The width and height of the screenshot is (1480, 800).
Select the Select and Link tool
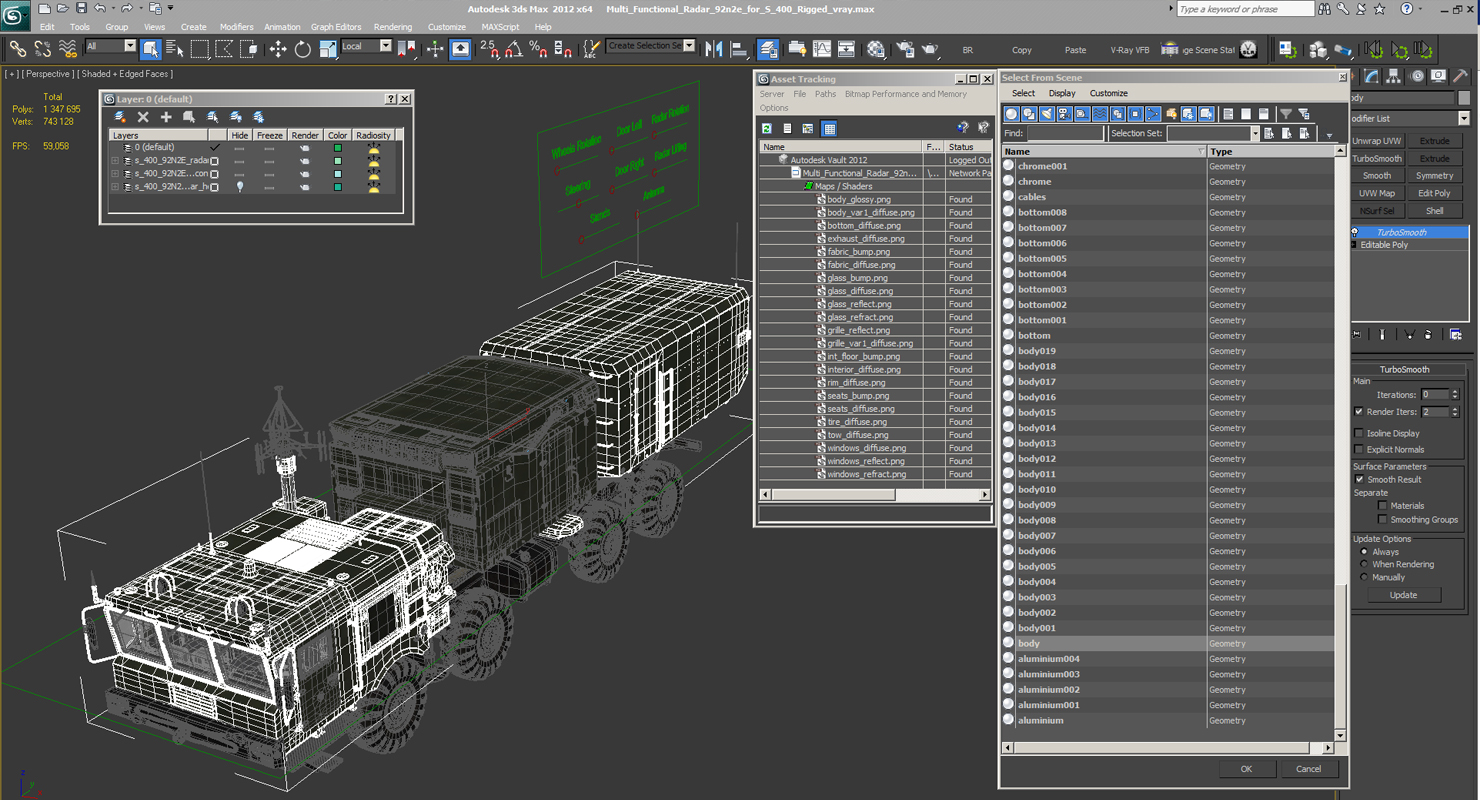[x=17, y=49]
